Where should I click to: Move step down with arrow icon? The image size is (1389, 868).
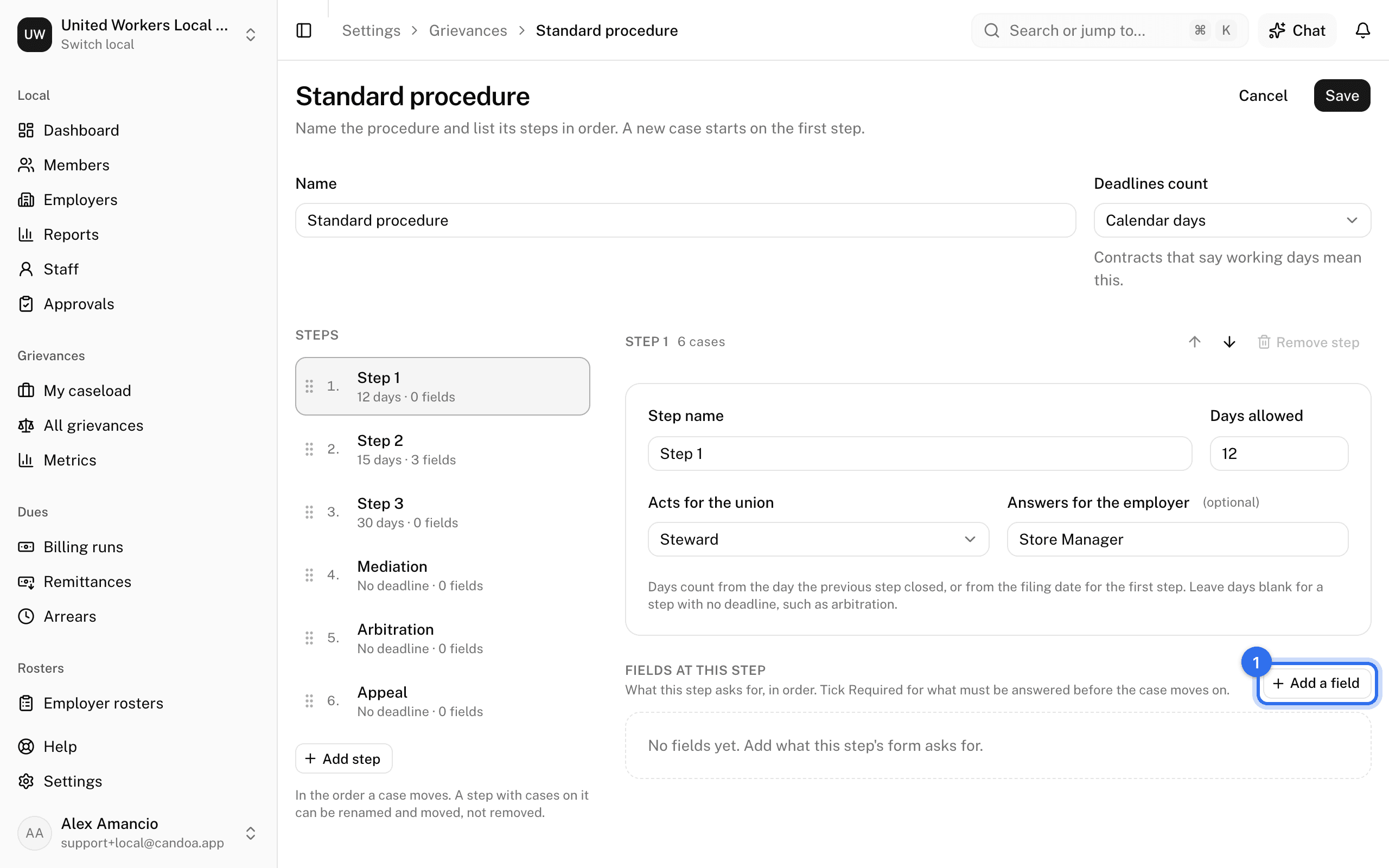1229,342
